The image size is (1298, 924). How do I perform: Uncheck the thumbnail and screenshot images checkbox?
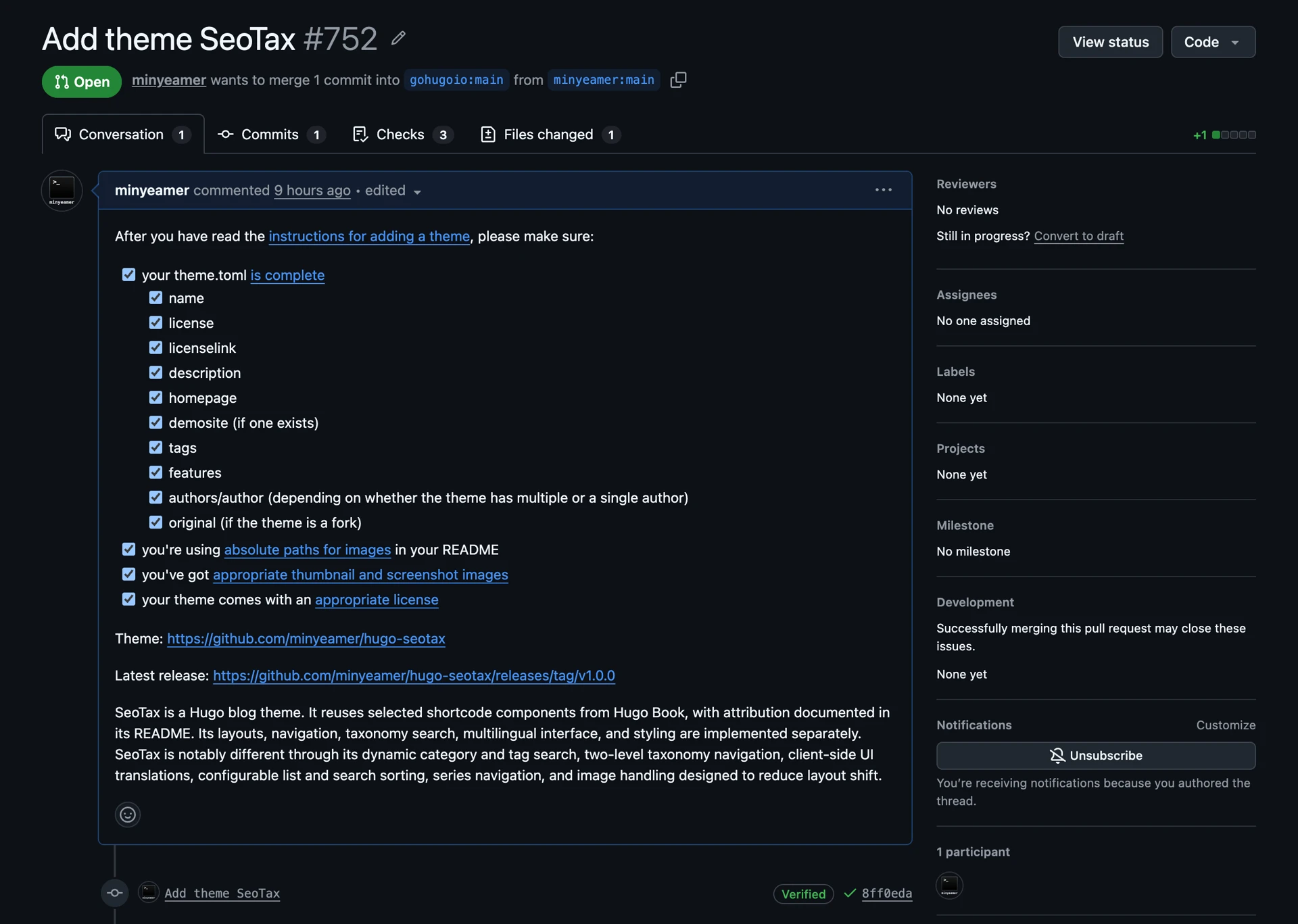click(128, 575)
